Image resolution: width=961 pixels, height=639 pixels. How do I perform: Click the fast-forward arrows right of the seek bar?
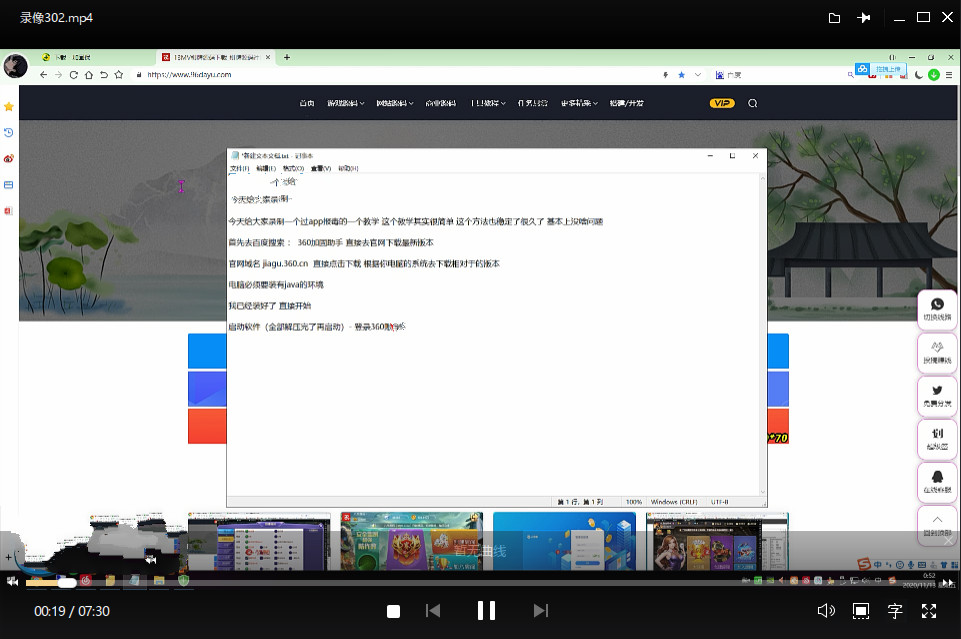coord(948,582)
